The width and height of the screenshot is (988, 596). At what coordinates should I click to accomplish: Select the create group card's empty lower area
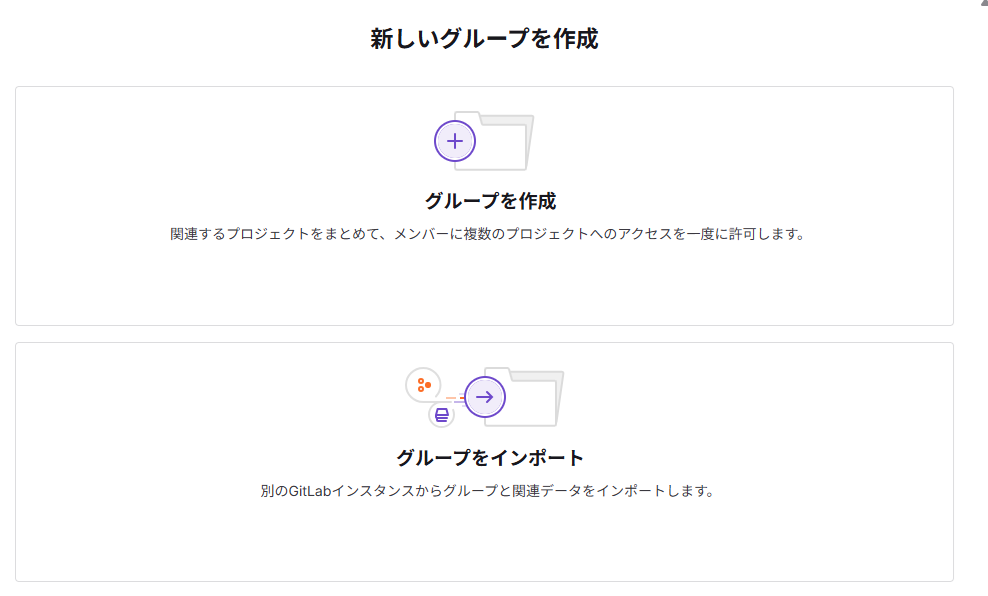(x=484, y=287)
